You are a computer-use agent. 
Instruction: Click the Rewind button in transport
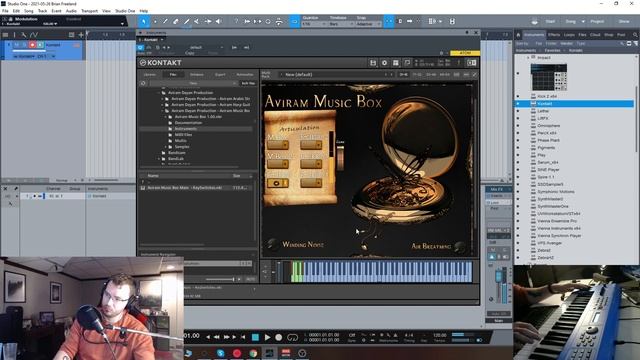coord(217,338)
